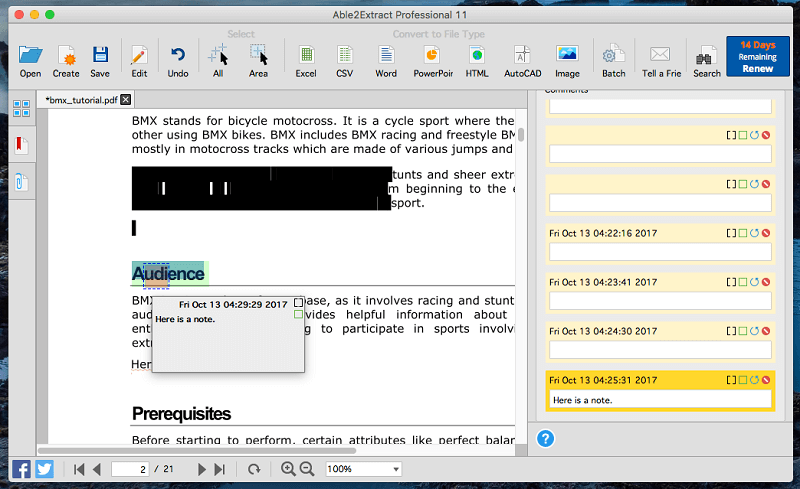Delete the 04:22:16 comment
Viewport: 800px width, 489px height.
766,233
